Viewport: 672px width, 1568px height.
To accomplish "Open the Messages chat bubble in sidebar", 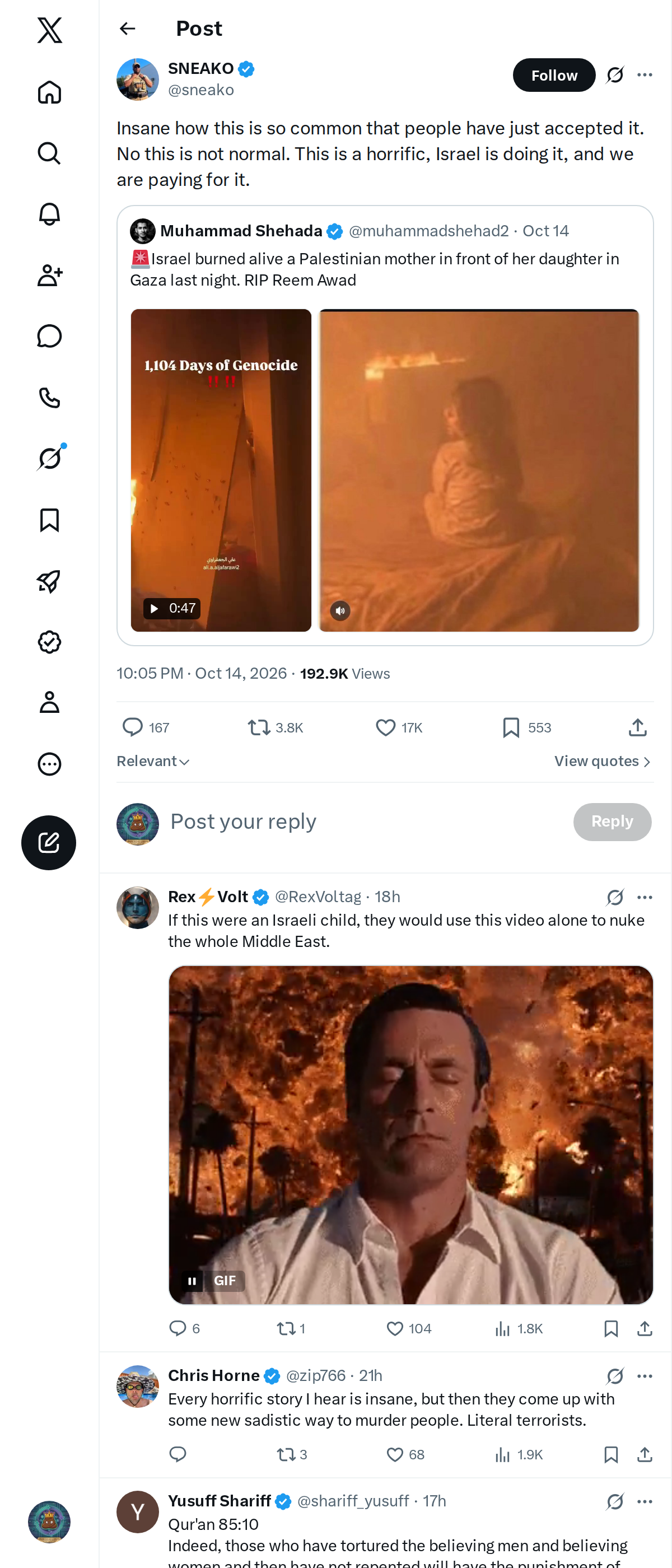I will 49,336.
